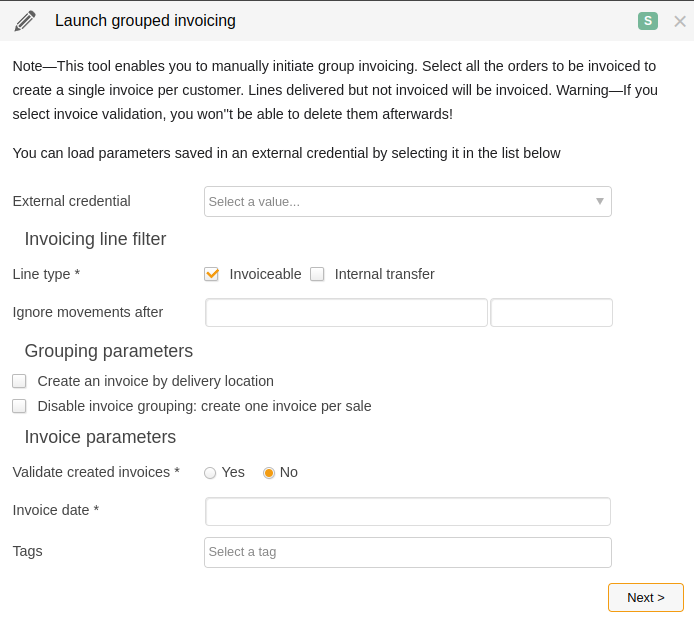This screenshot has width=694, height=623.
Task: Click the green S badge icon
Action: pos(648,21)
